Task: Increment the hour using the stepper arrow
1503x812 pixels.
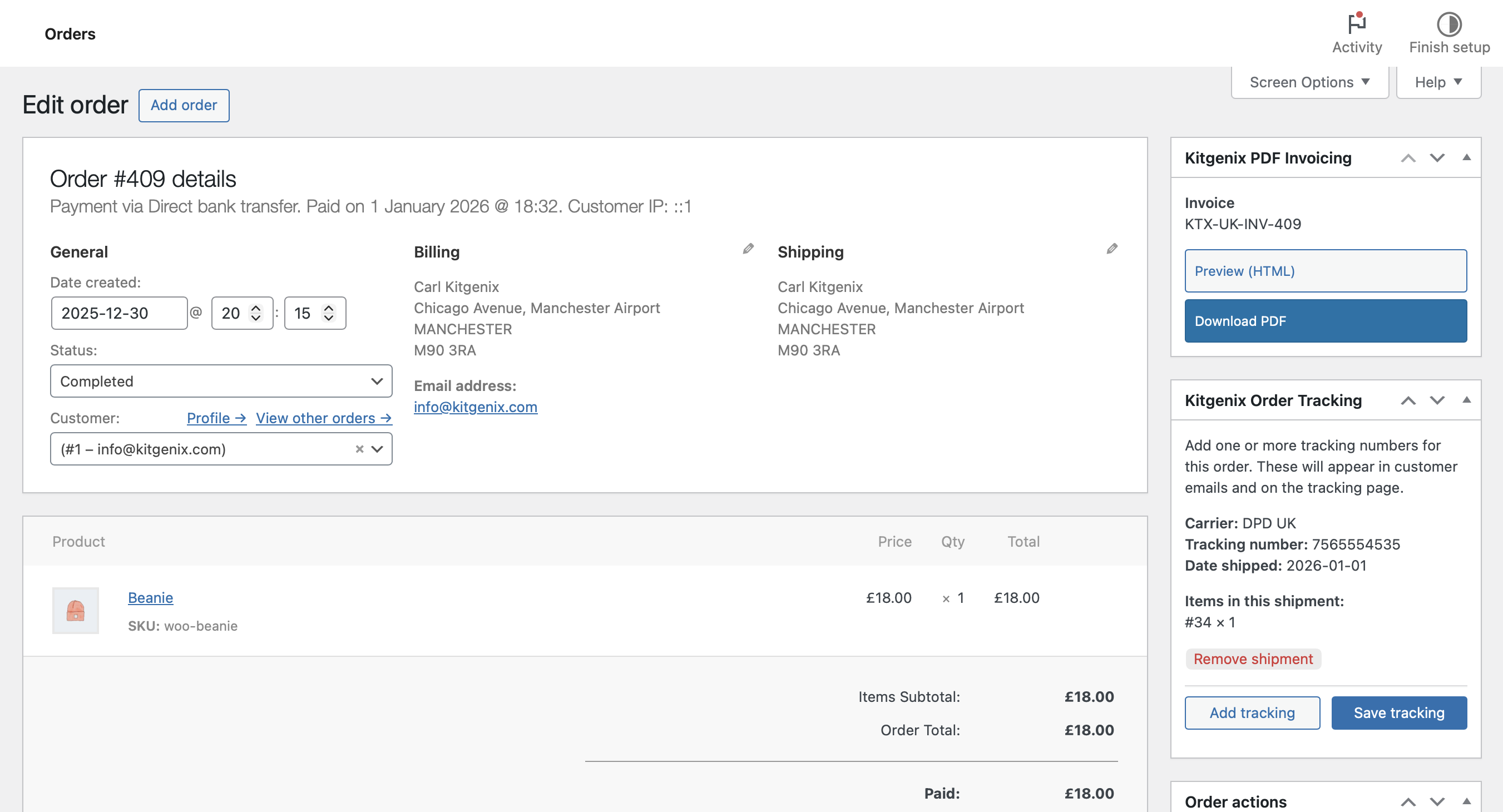Action: [x=255, y=309]
